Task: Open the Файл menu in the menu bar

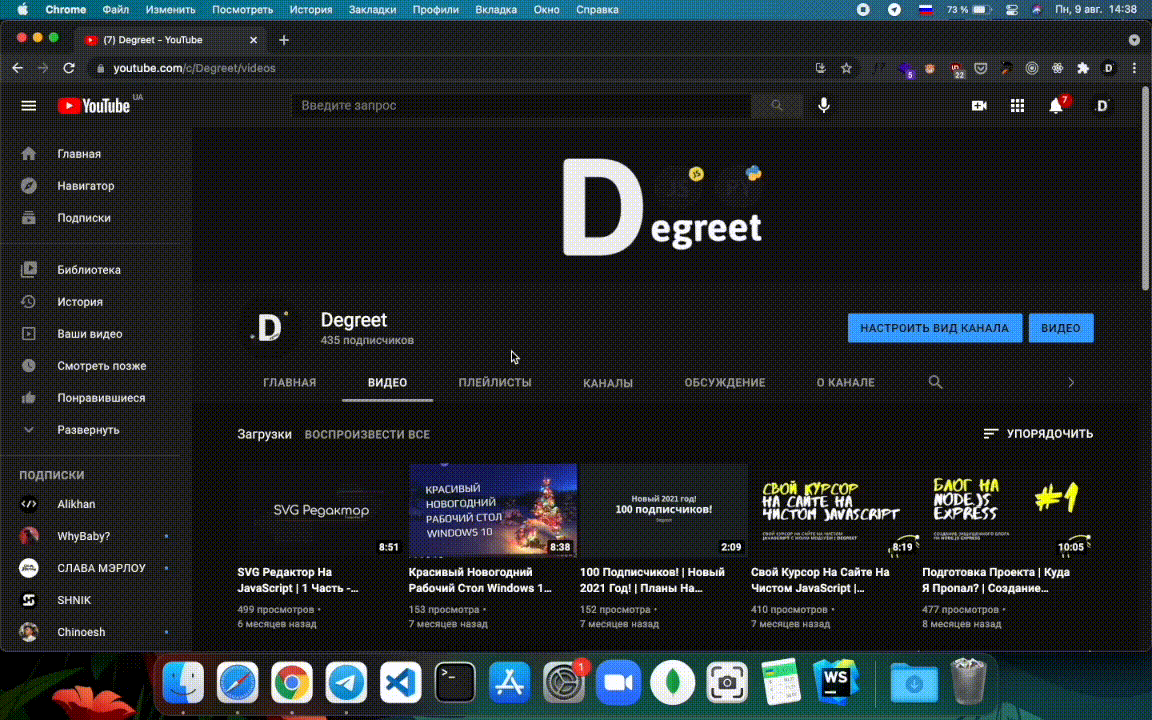Action: (115, 10)
